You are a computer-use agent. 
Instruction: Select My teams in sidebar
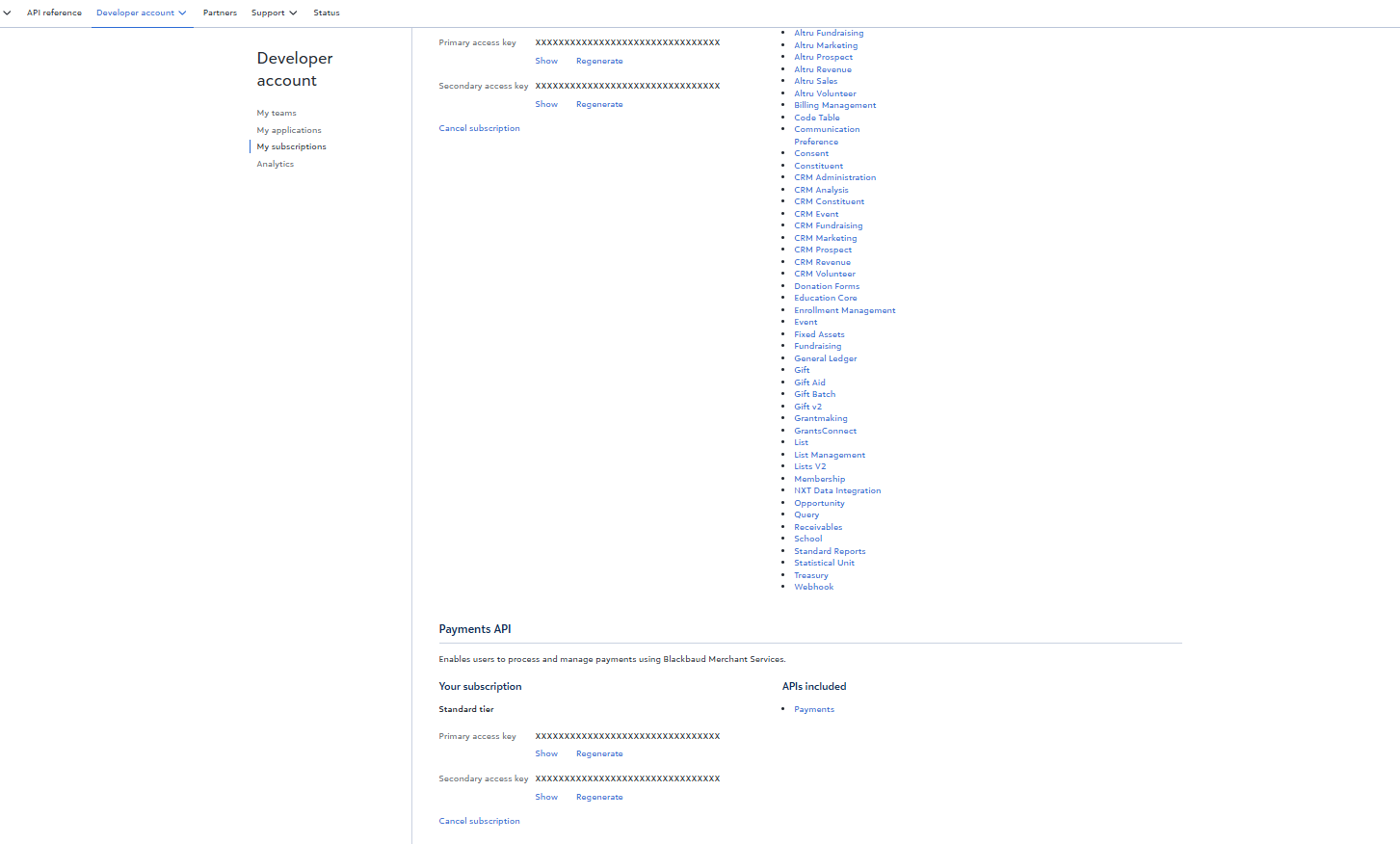277,113
